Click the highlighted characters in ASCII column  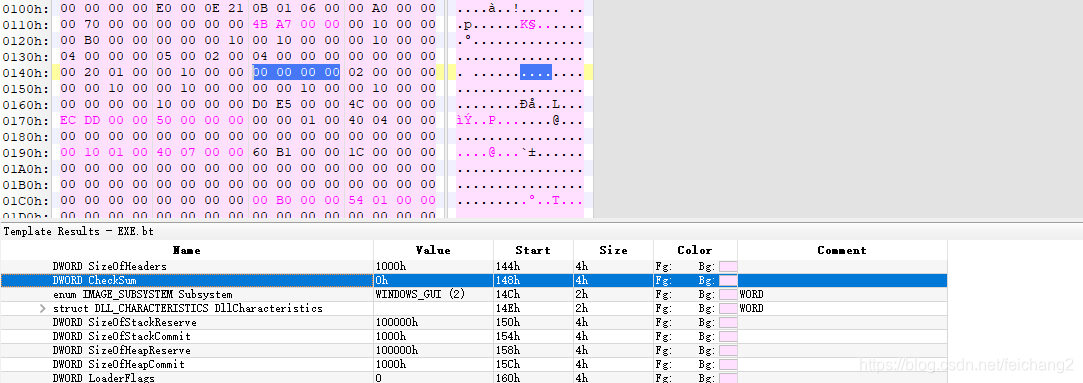(x=536, y=72)
